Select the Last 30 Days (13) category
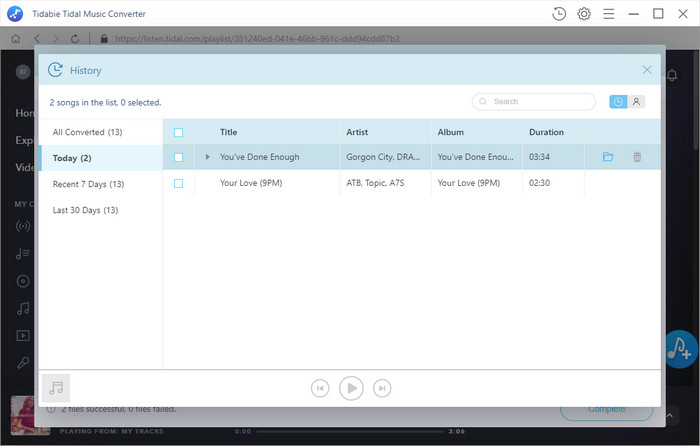The image size is (700, 446). [x=101, y=210]
